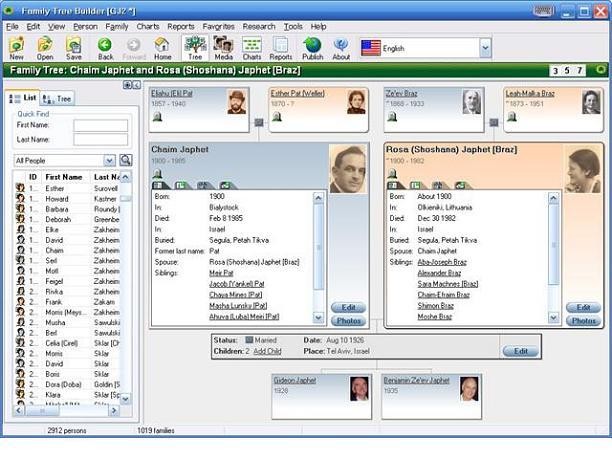
Task: Select Esther Surovell in people list
Action: [x=67, y=188]
